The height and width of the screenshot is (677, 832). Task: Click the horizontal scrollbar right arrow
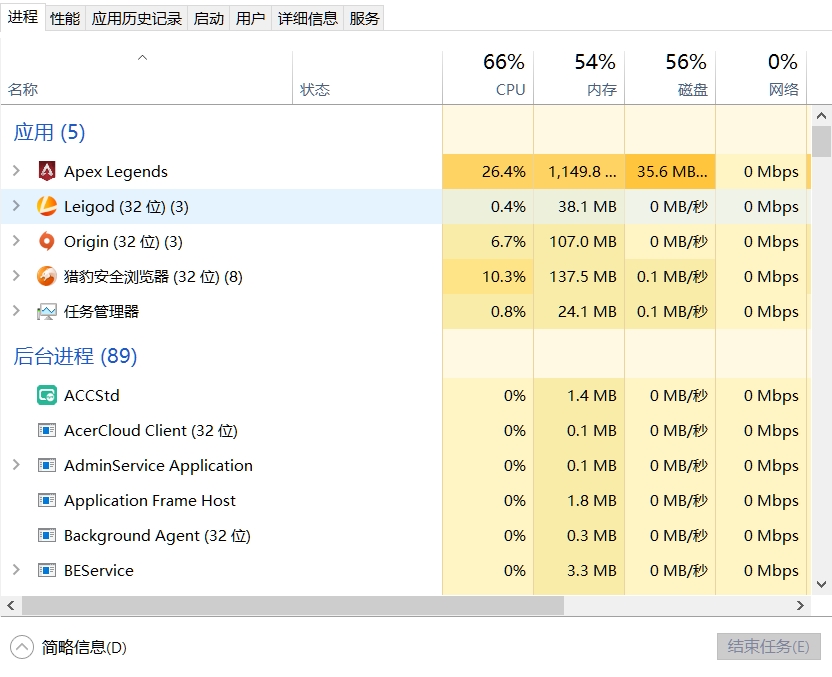[800, 606]
